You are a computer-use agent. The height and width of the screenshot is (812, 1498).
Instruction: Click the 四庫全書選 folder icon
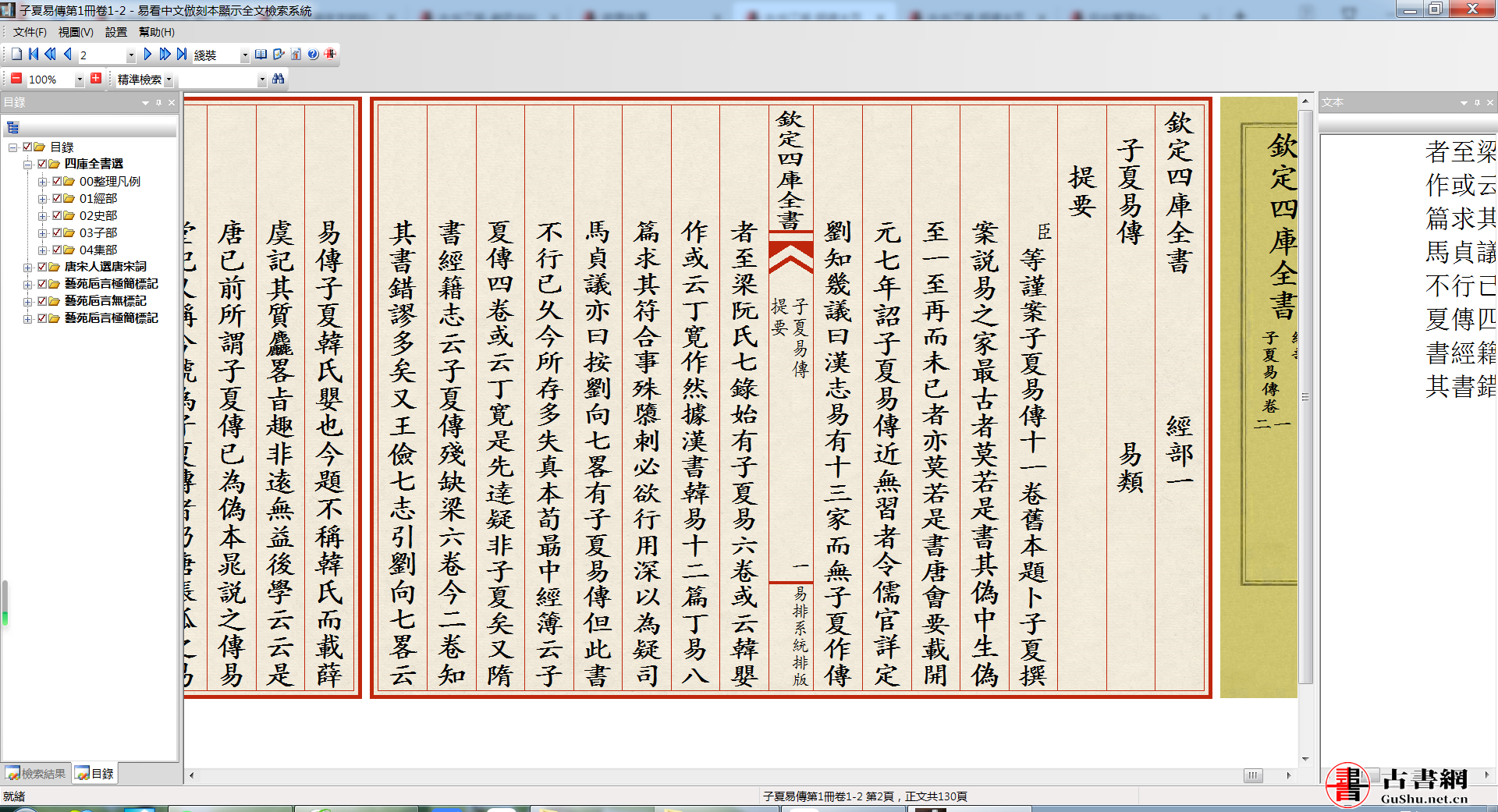54,164
